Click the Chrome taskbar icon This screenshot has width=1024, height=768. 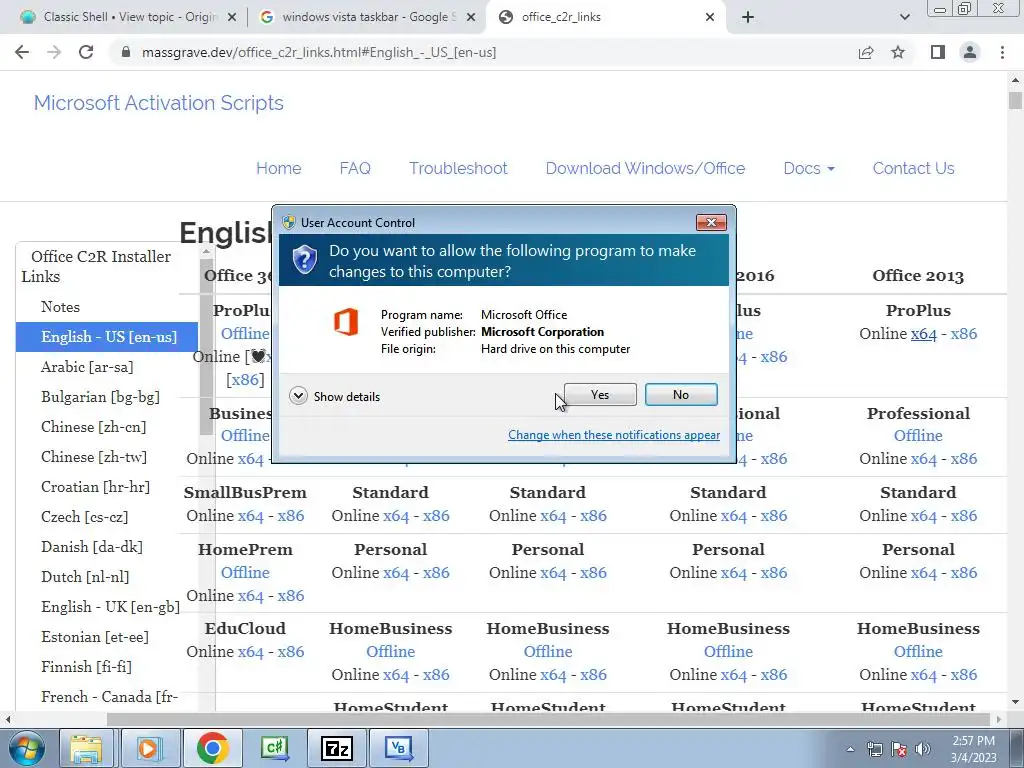coord(212,748)
